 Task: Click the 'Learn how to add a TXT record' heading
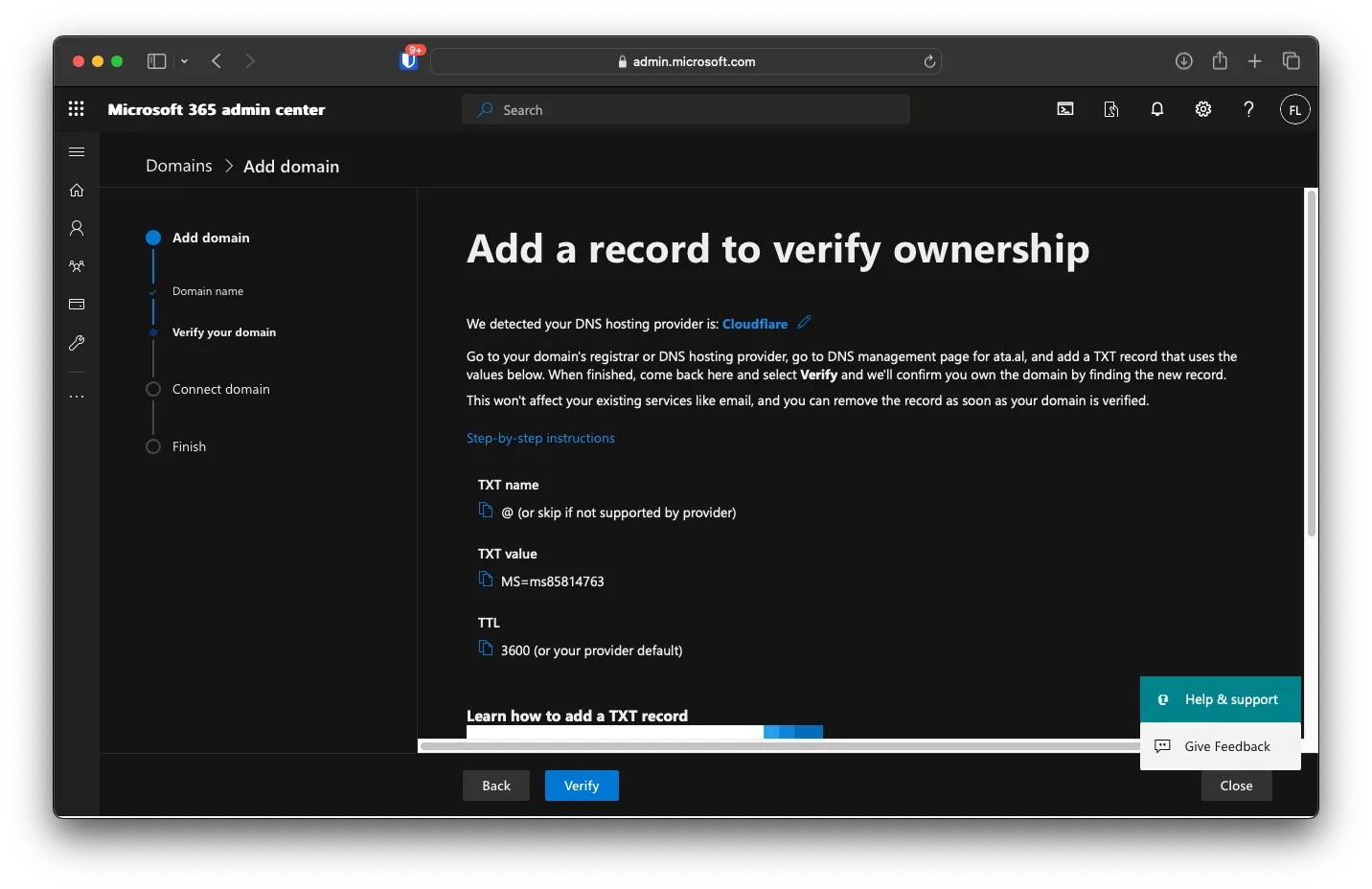pyautogui.click(x=577, y=716)
